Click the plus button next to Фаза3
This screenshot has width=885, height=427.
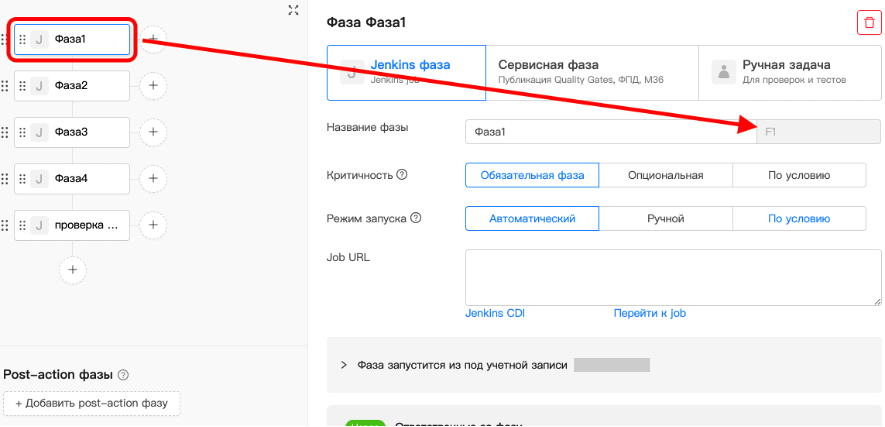(153, 132)
